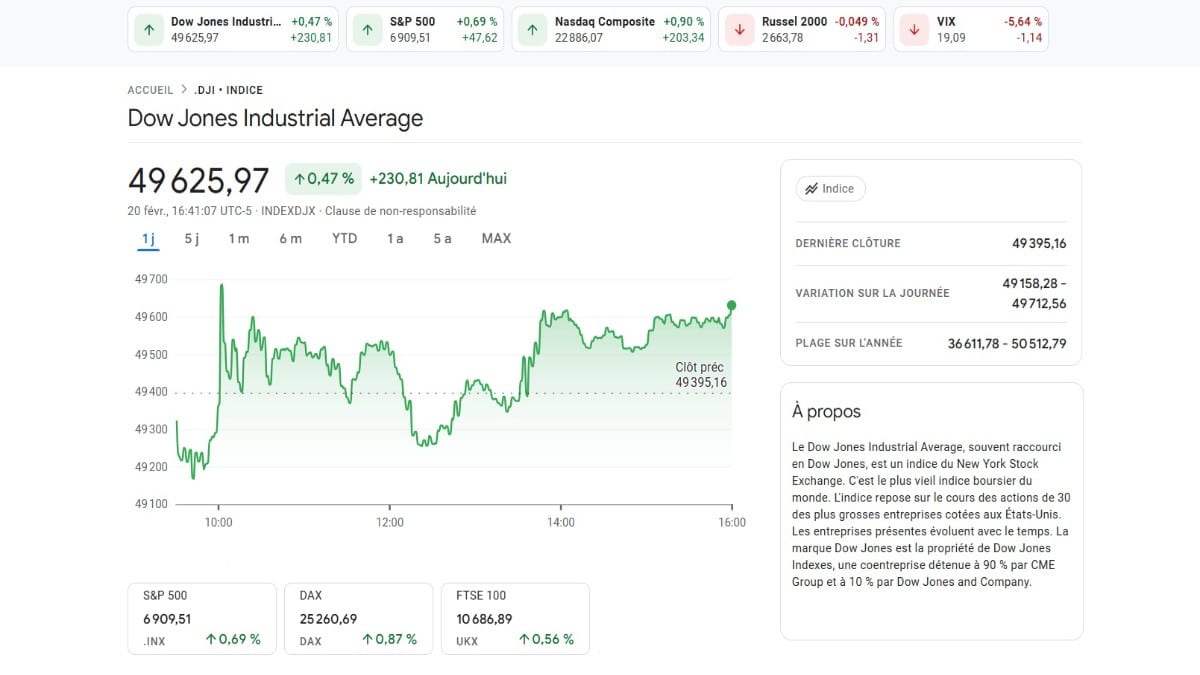This screenshot has height=675, width=1200.
Task: Open Clause de non-responsabilité link
Action: 400,211
